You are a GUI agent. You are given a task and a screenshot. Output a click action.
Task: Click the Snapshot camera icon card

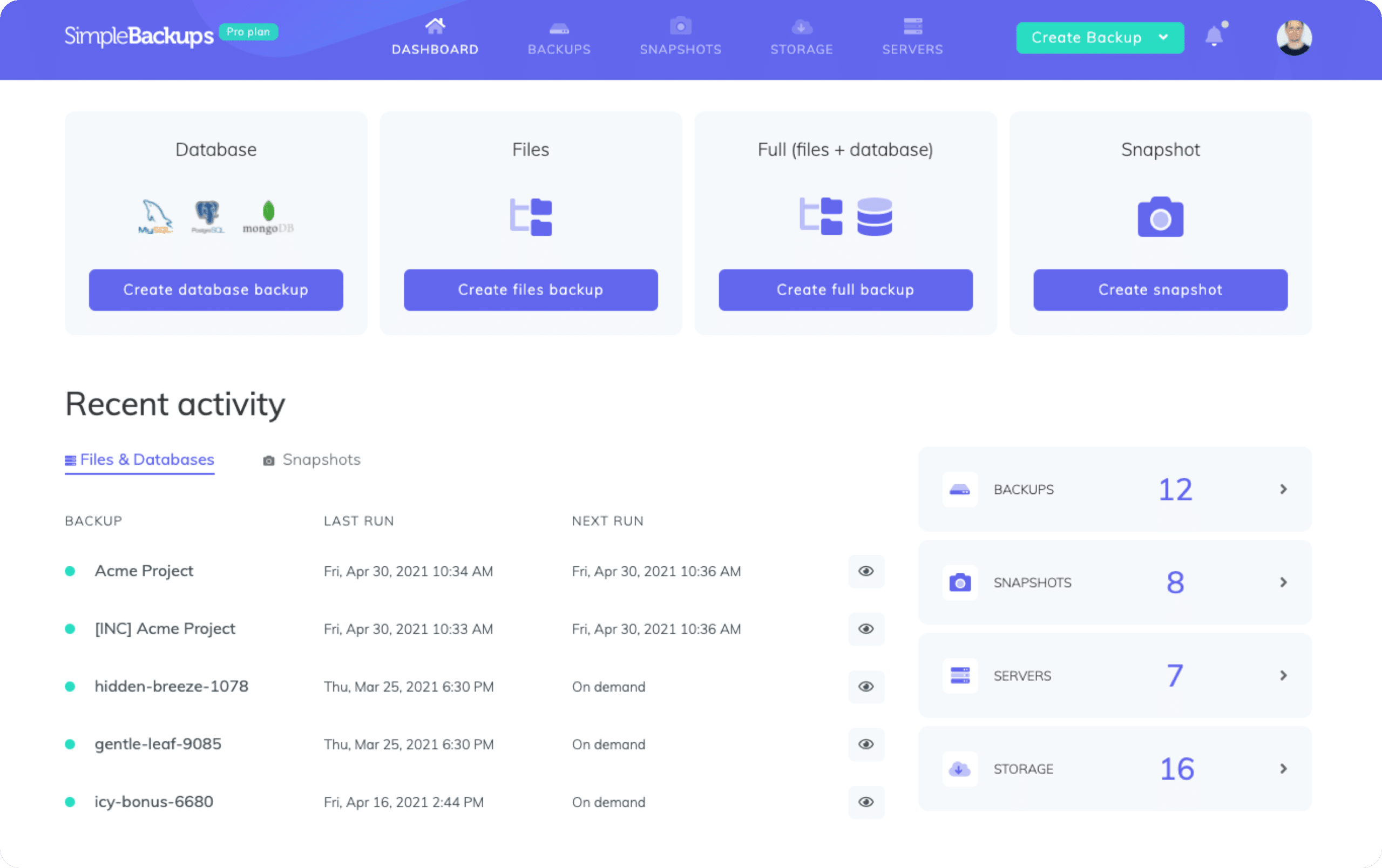[x=1160, y=217]
